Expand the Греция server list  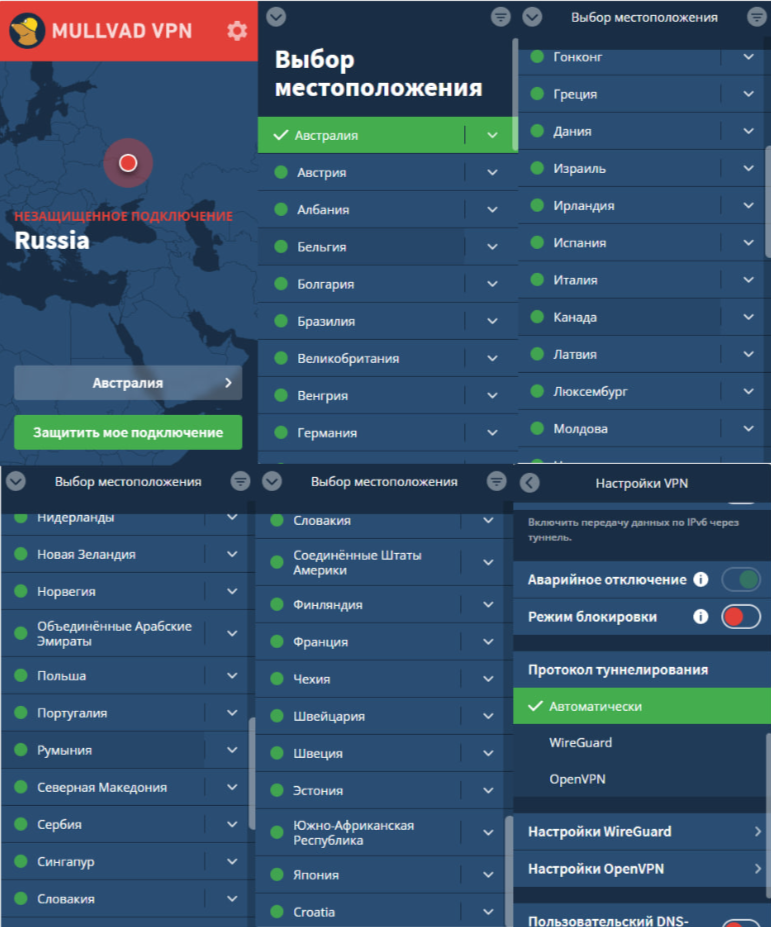[749, 94]
